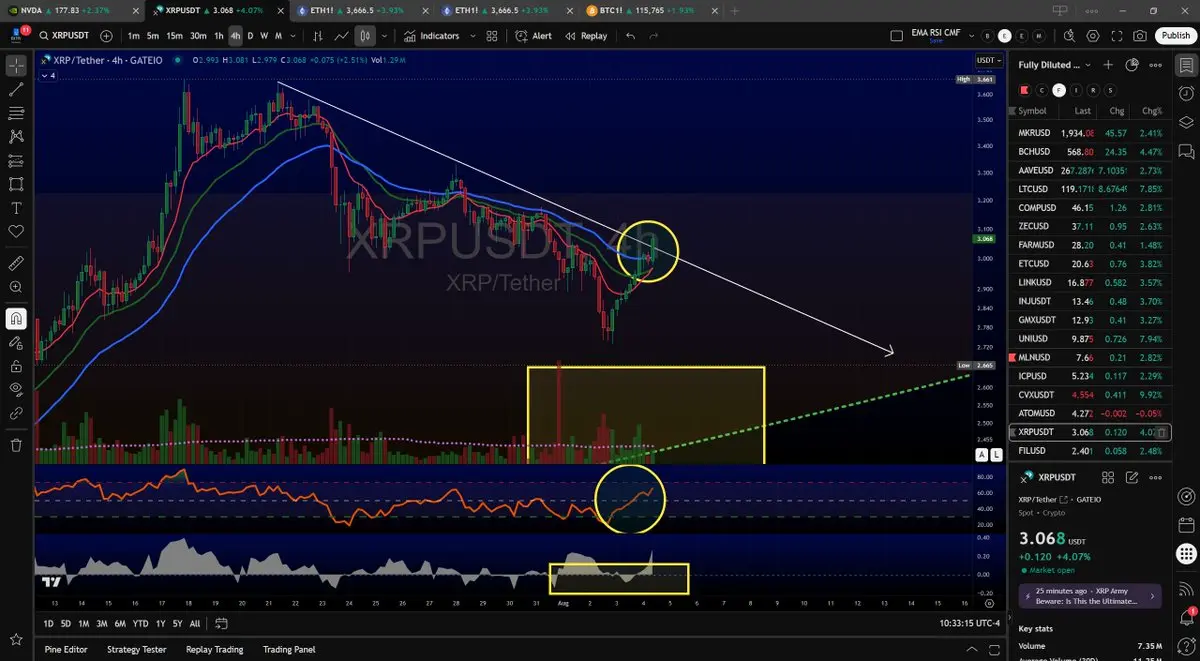Image resolution: width=1200 pixels, height=661 pixels.
Task: Switch to the 1m timeframe
Action: coord(133,36)
